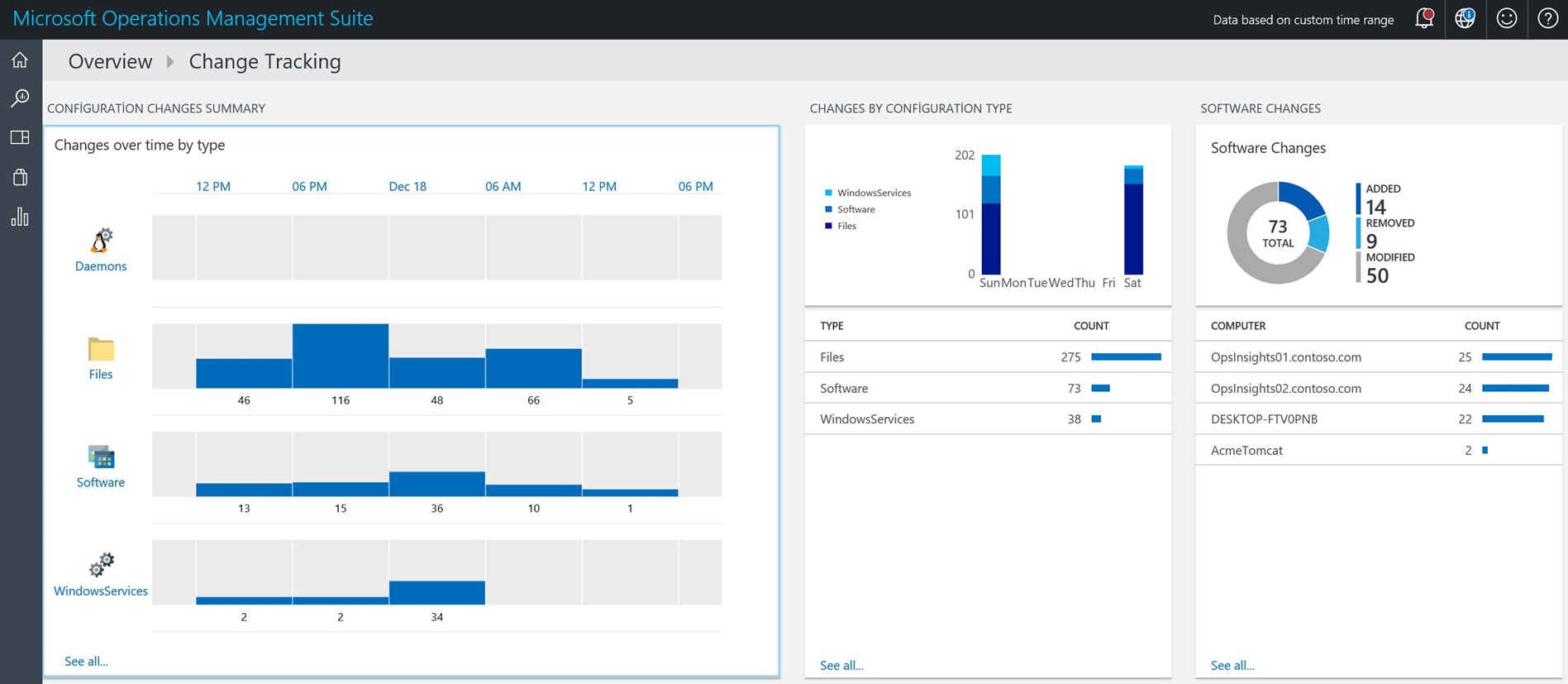
Task: Click Files legend color swatch
Action: 828,226
